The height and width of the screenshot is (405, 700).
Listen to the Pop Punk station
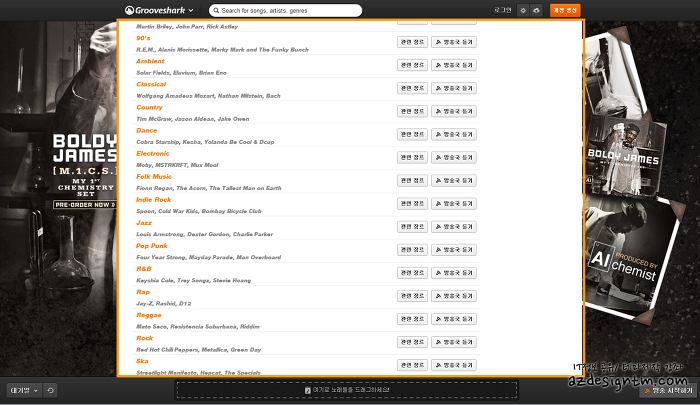pyautogui.click(x=454, y=250)
